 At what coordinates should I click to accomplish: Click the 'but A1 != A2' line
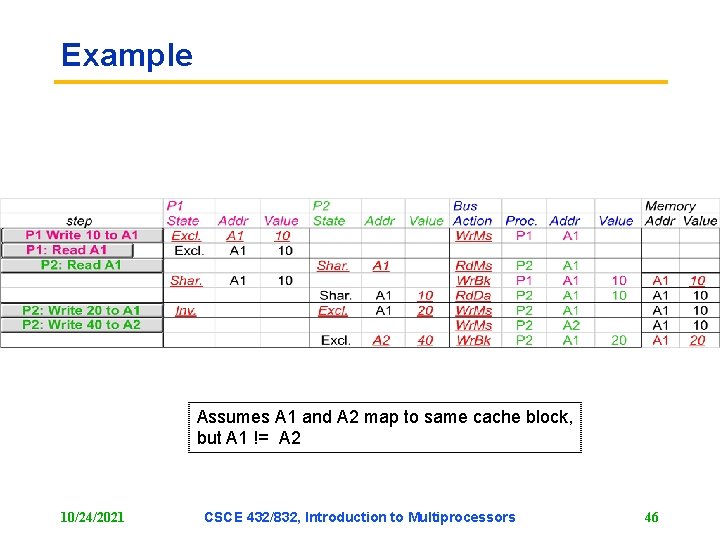coord(248,438)
